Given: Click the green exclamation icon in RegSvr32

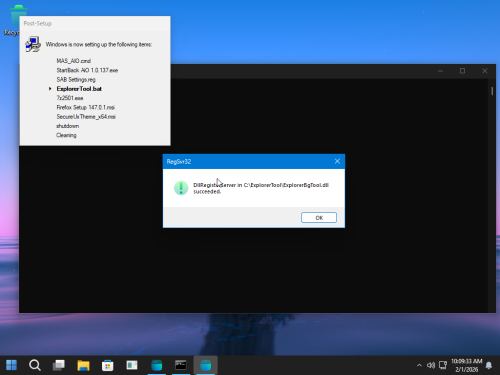Looking at the screenshot, I should [181, 188].
